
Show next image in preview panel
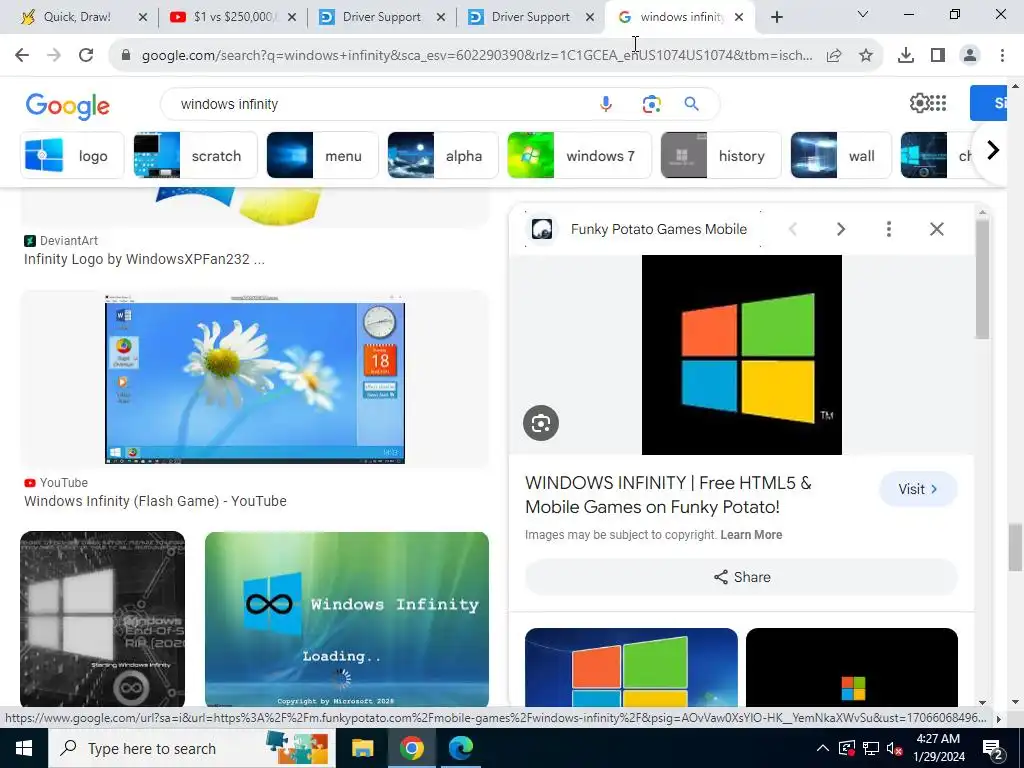(841, 229)
